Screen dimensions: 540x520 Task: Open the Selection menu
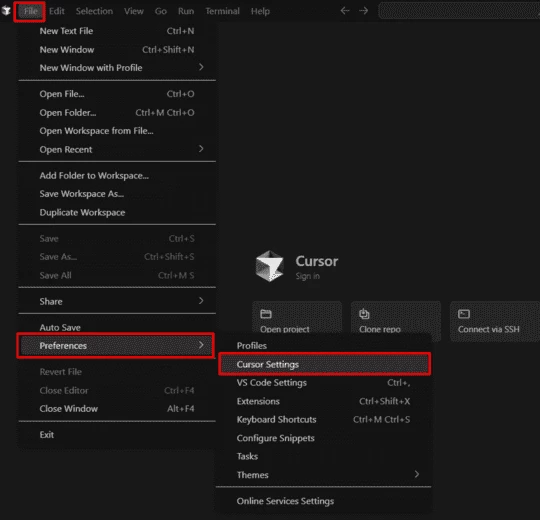pos(94,11)
